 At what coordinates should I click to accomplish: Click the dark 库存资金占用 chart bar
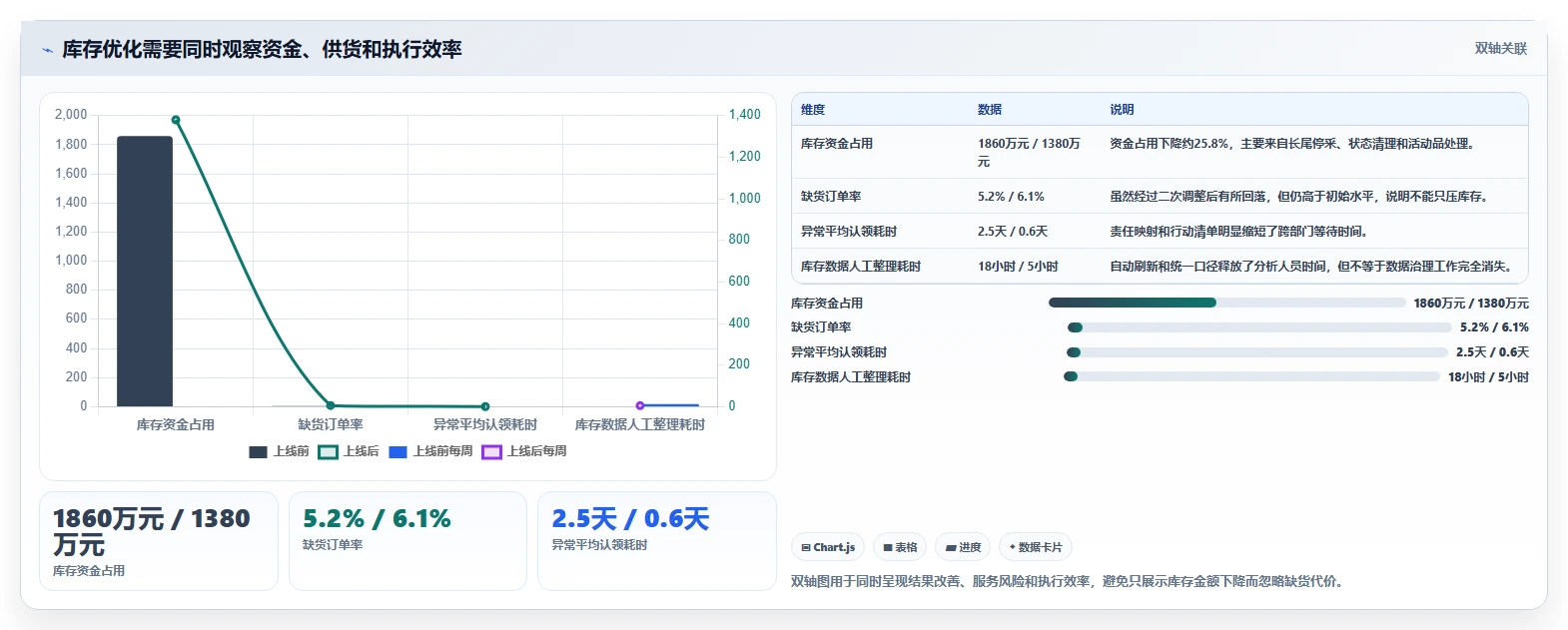145,272
